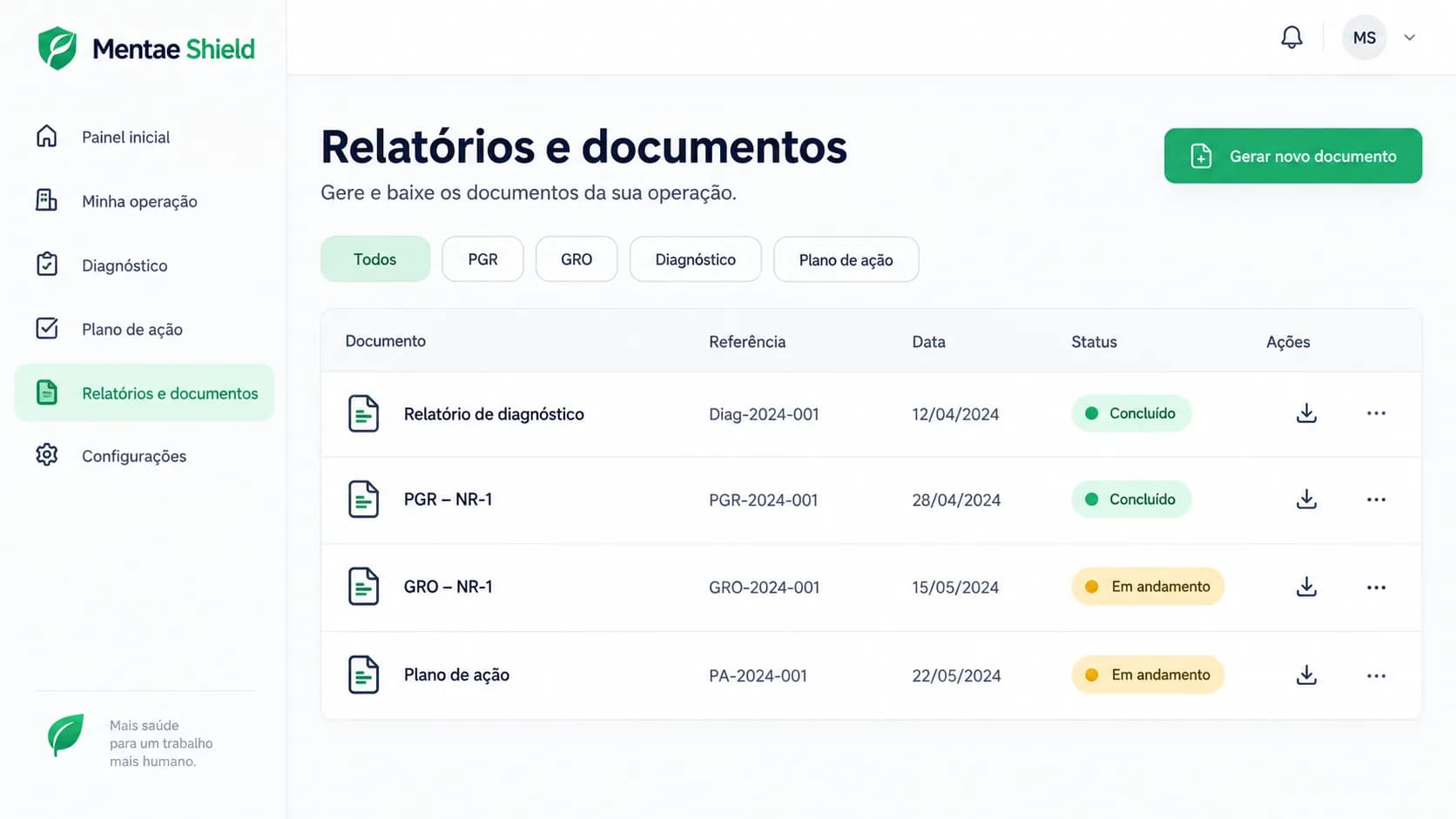Click the Status column header
Screen dimensions: 1456x819
pyautogui.click(x=1094, y=342)
